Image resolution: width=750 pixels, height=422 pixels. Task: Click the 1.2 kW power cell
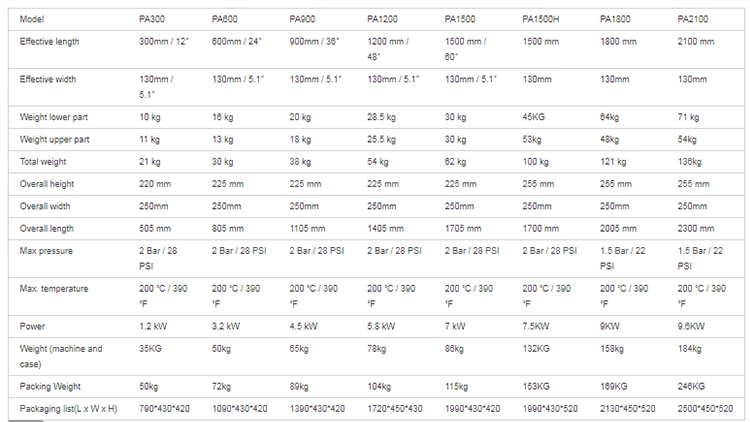point(151,326)
